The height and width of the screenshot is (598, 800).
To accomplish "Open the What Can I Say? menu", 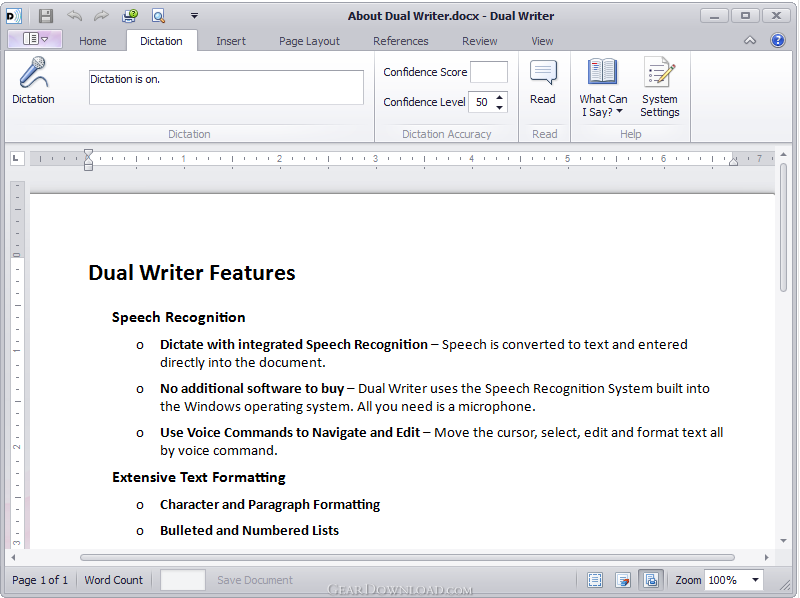I will [603, 87].
